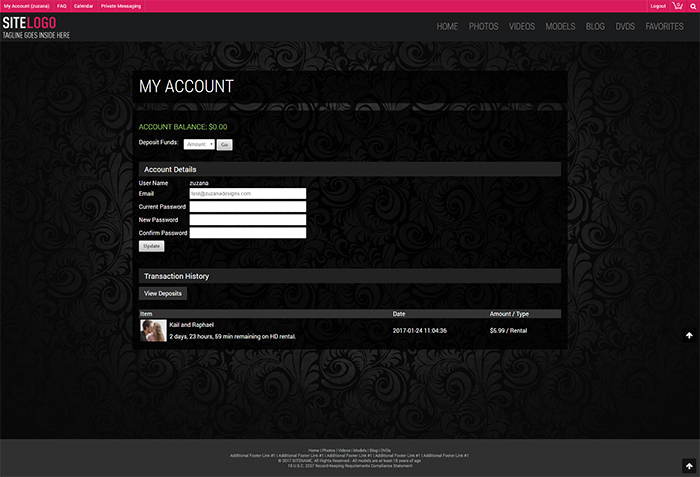Open My Account (zuzana) link

(x=26, y=6)
